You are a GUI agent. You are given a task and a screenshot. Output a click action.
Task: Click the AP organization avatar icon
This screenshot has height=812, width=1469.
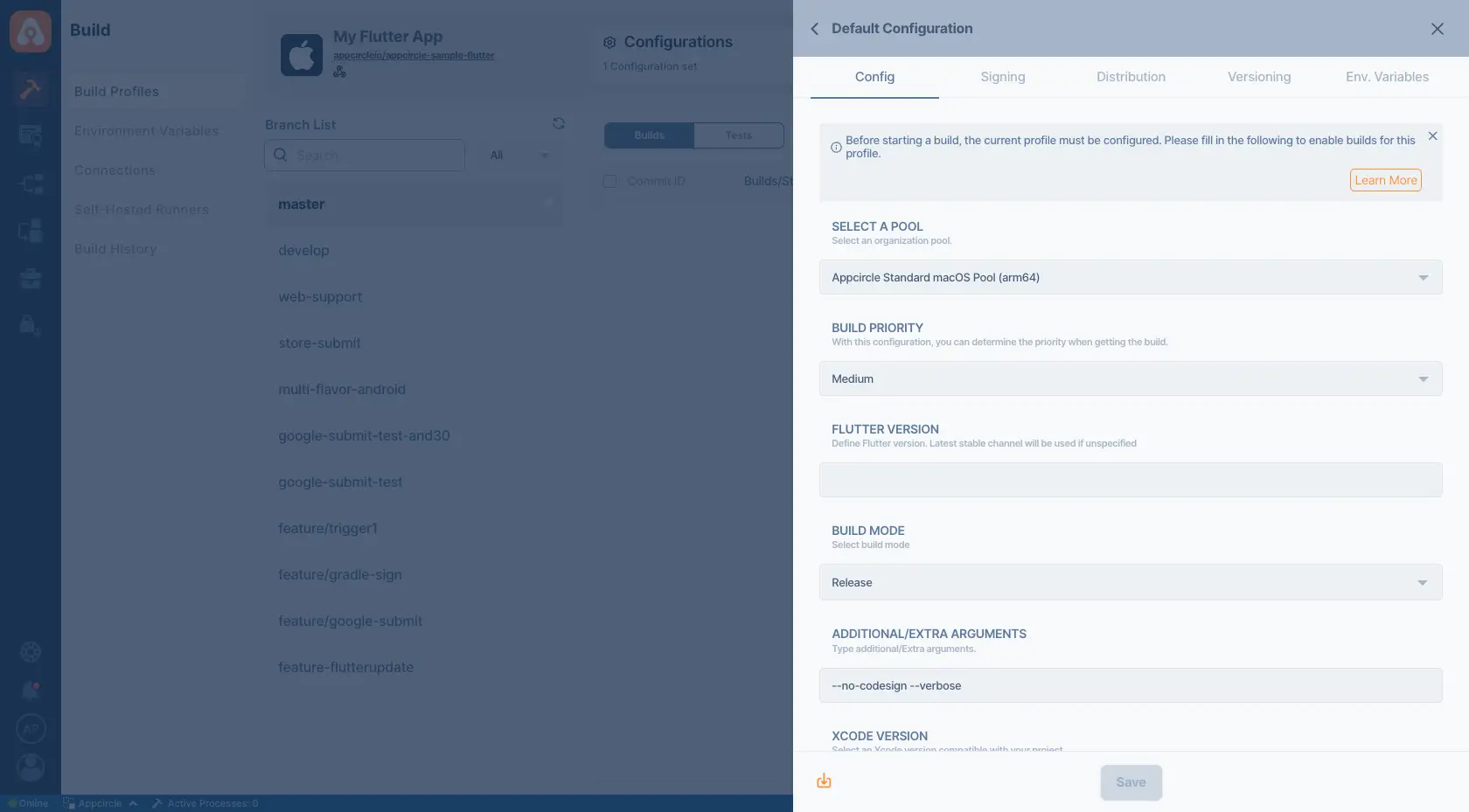(x=31, y=729)
